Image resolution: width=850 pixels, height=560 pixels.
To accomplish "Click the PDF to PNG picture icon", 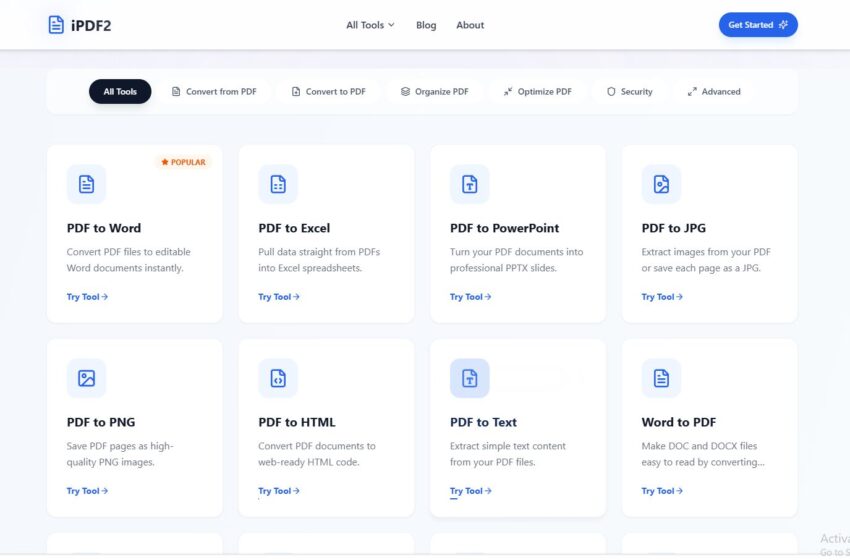I will pyautogui.click(x=86, y=378).
